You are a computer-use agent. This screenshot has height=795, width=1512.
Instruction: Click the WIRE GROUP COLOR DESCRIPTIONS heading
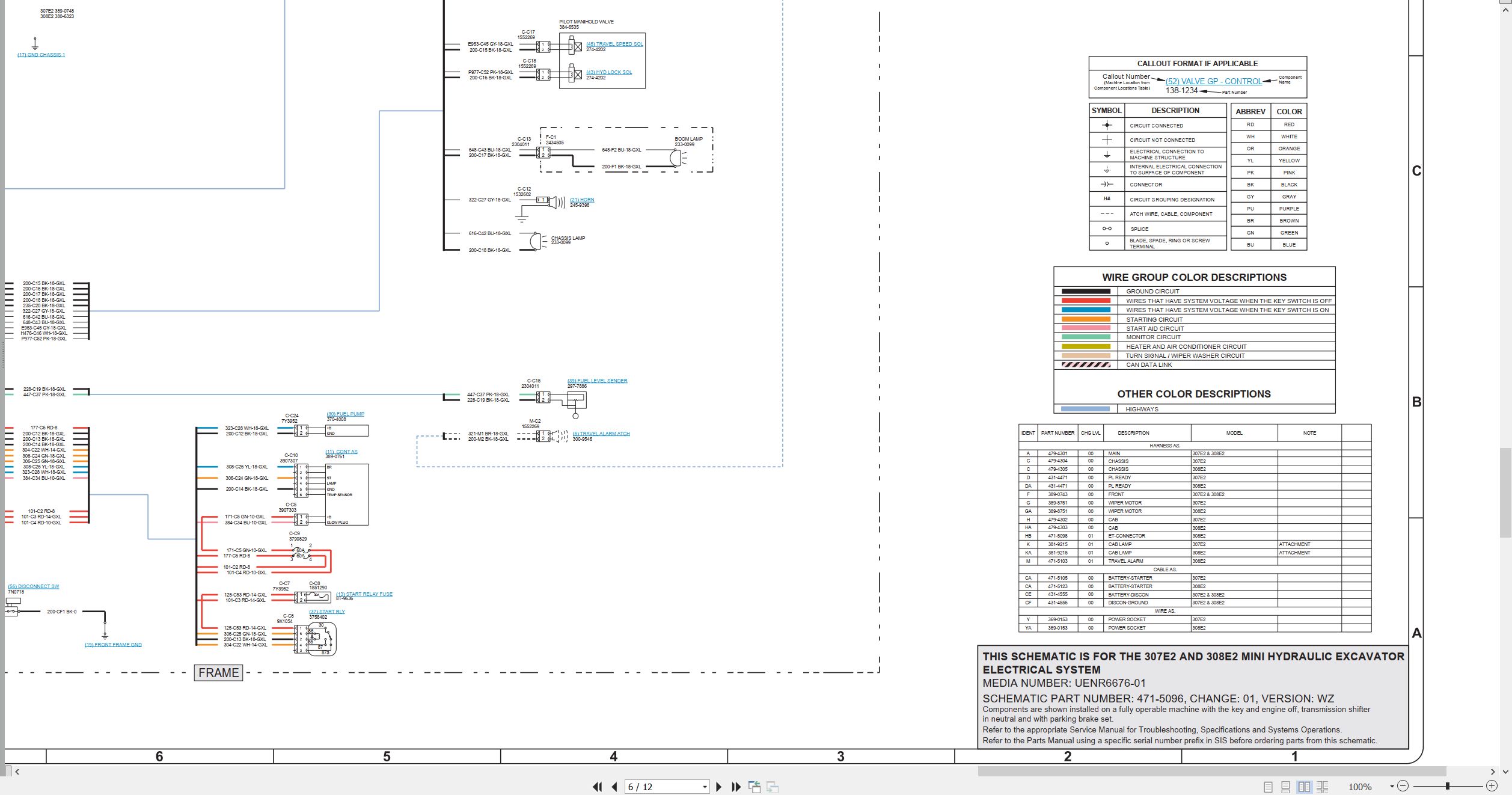point(1194,277)
